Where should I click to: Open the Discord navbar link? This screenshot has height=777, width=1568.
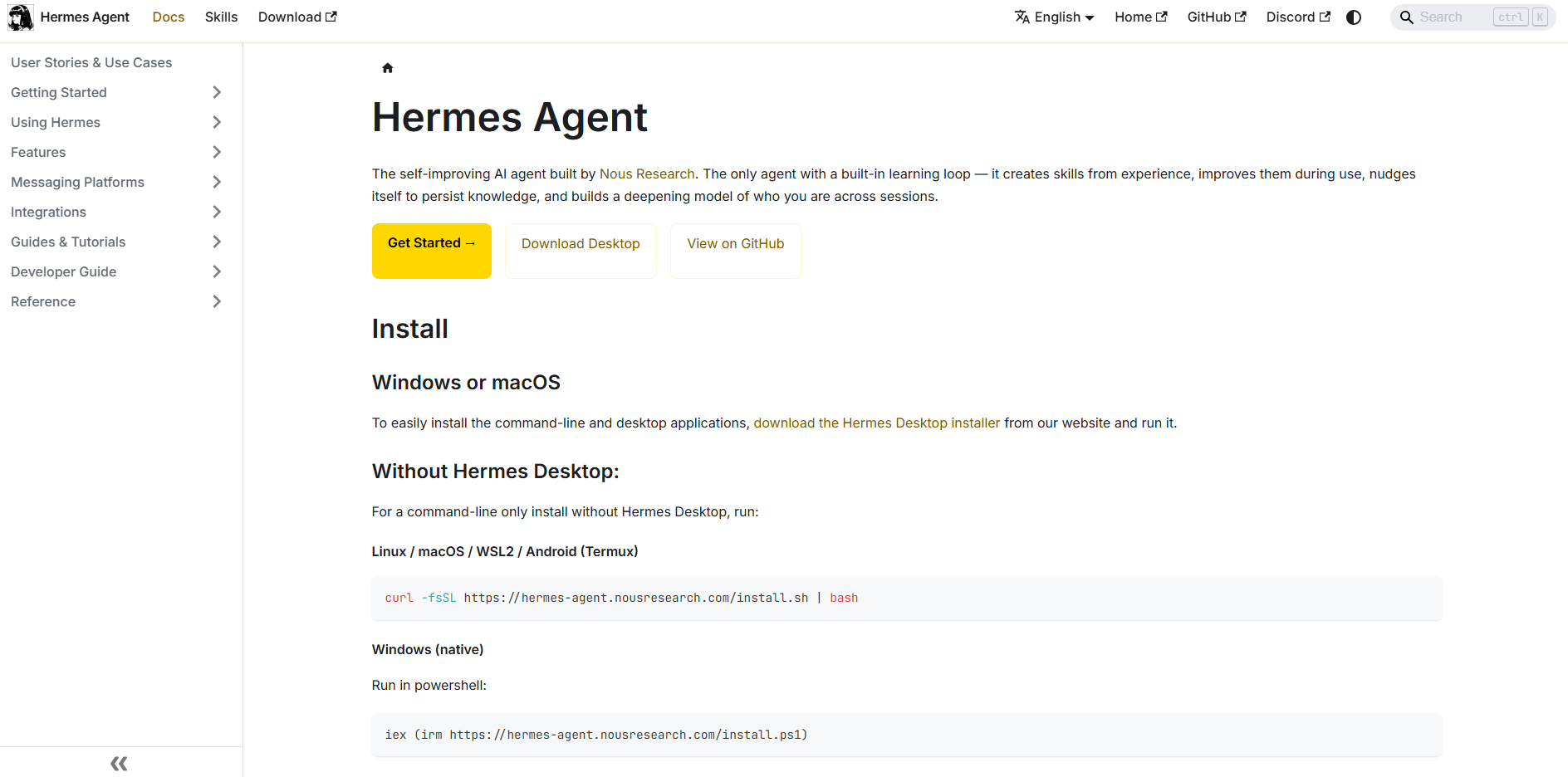(1298, 17)
